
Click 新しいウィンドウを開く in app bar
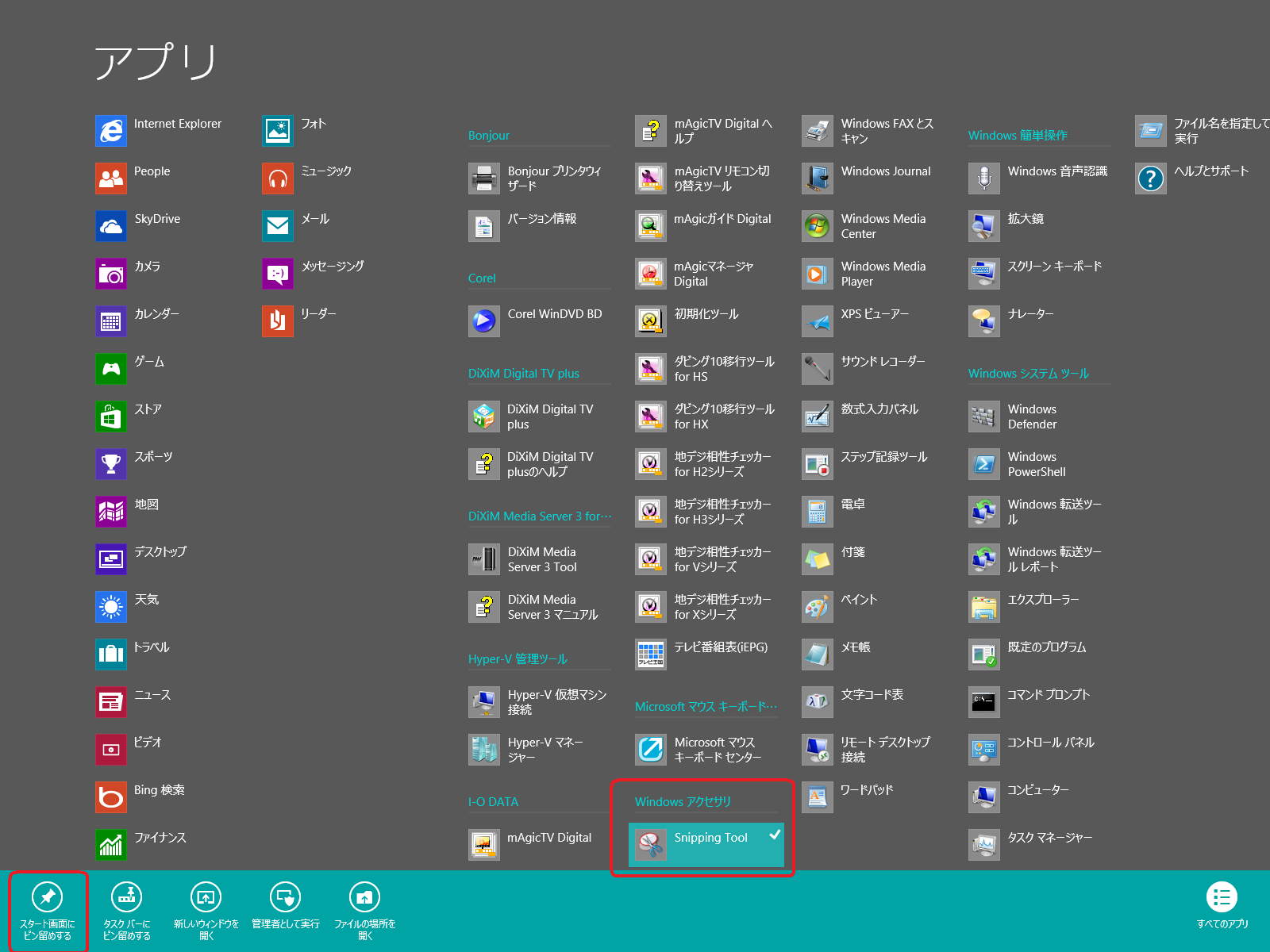click(x=206, y=910)
